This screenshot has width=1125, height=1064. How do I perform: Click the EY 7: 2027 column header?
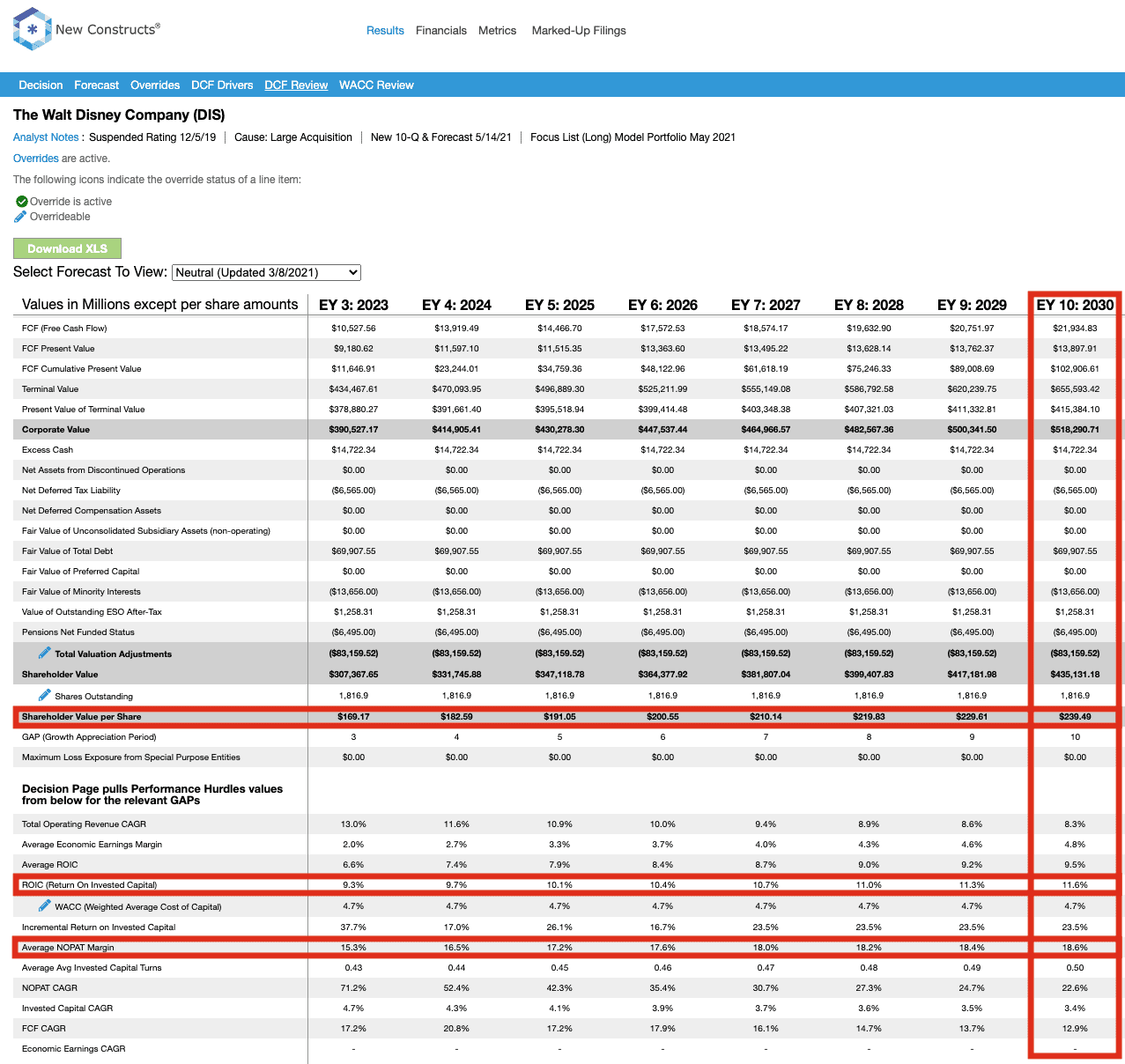[766, 305]
